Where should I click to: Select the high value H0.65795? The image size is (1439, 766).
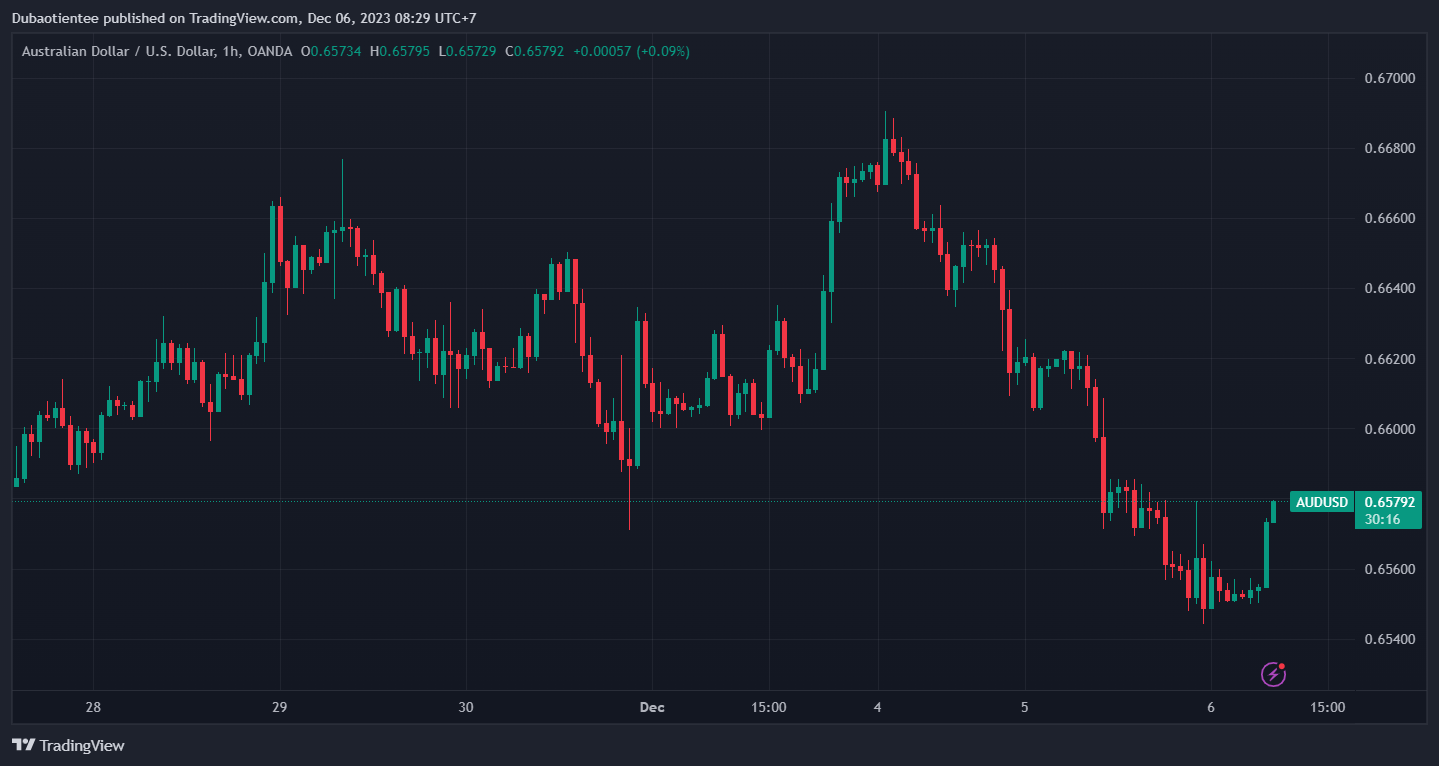pos(399,51)
